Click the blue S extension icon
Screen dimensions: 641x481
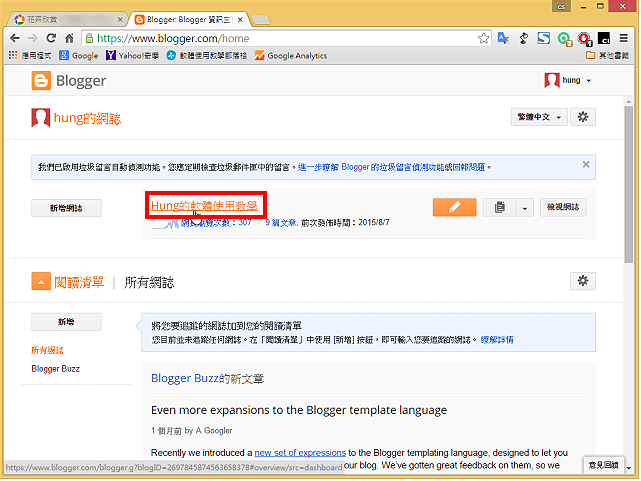(x=543, y=38)
